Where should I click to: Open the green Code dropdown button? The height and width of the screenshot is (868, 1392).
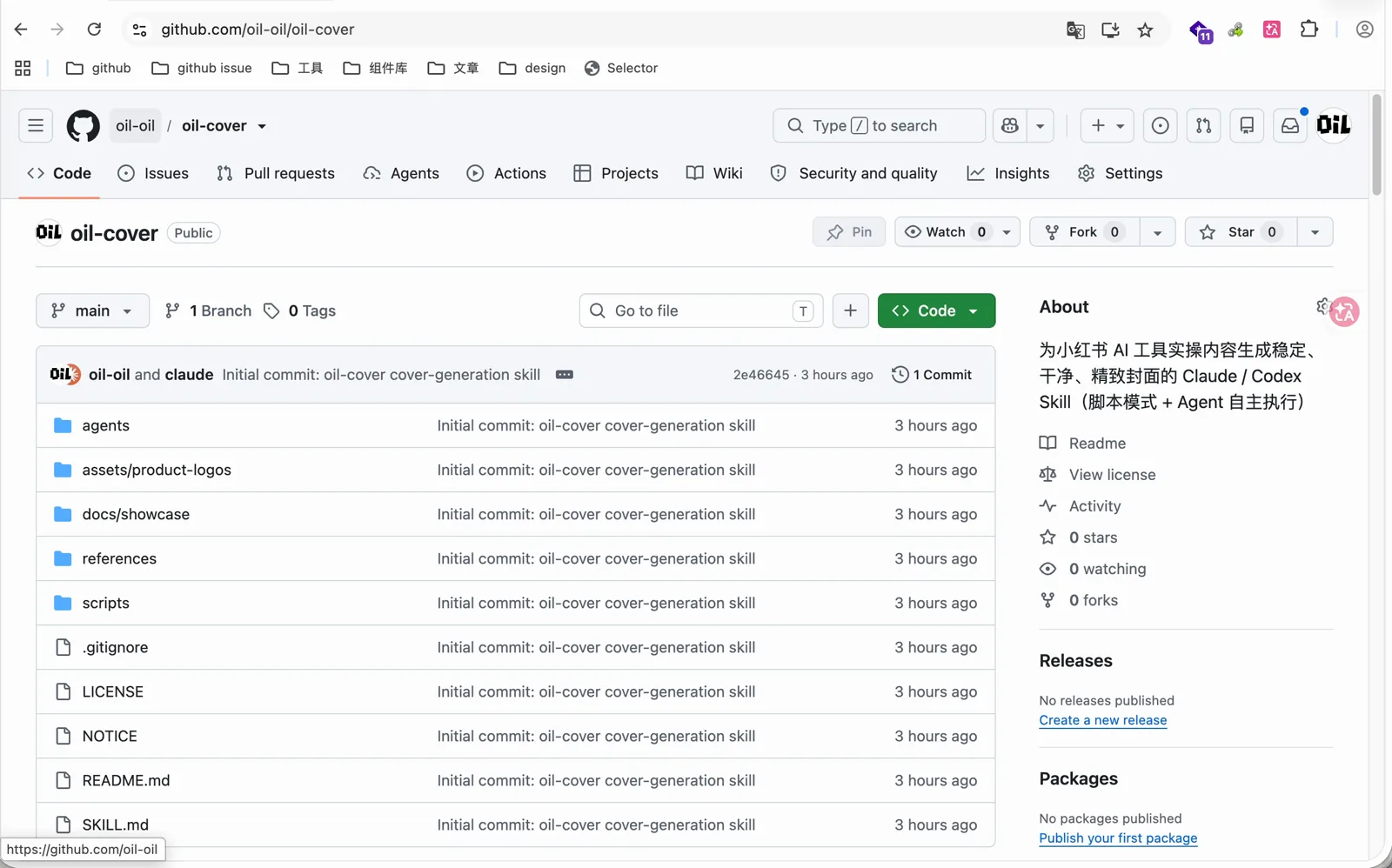tap(936, 310)
